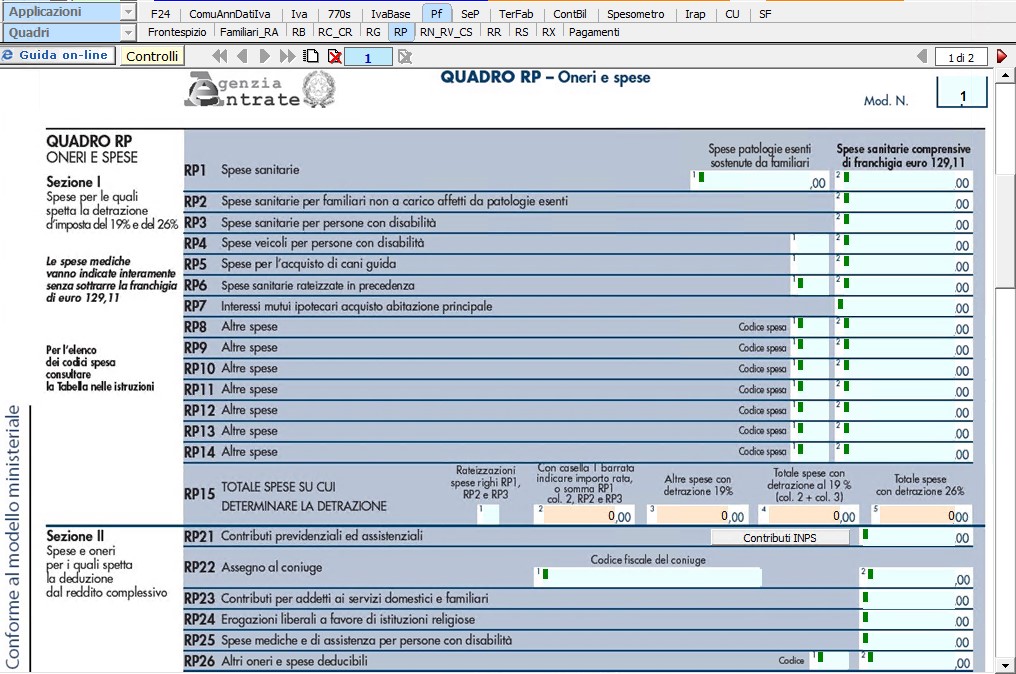Go to previous module with single left arrow
Image resolution: width=1016 pixels, height=674 pixels.
(242, 56)
